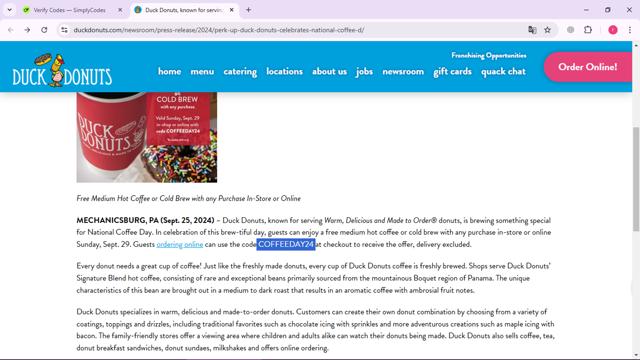Click the Free Medium Hot Coffee italic subtitle
Viewport: 640px width, 360px height.
[189, 198]
